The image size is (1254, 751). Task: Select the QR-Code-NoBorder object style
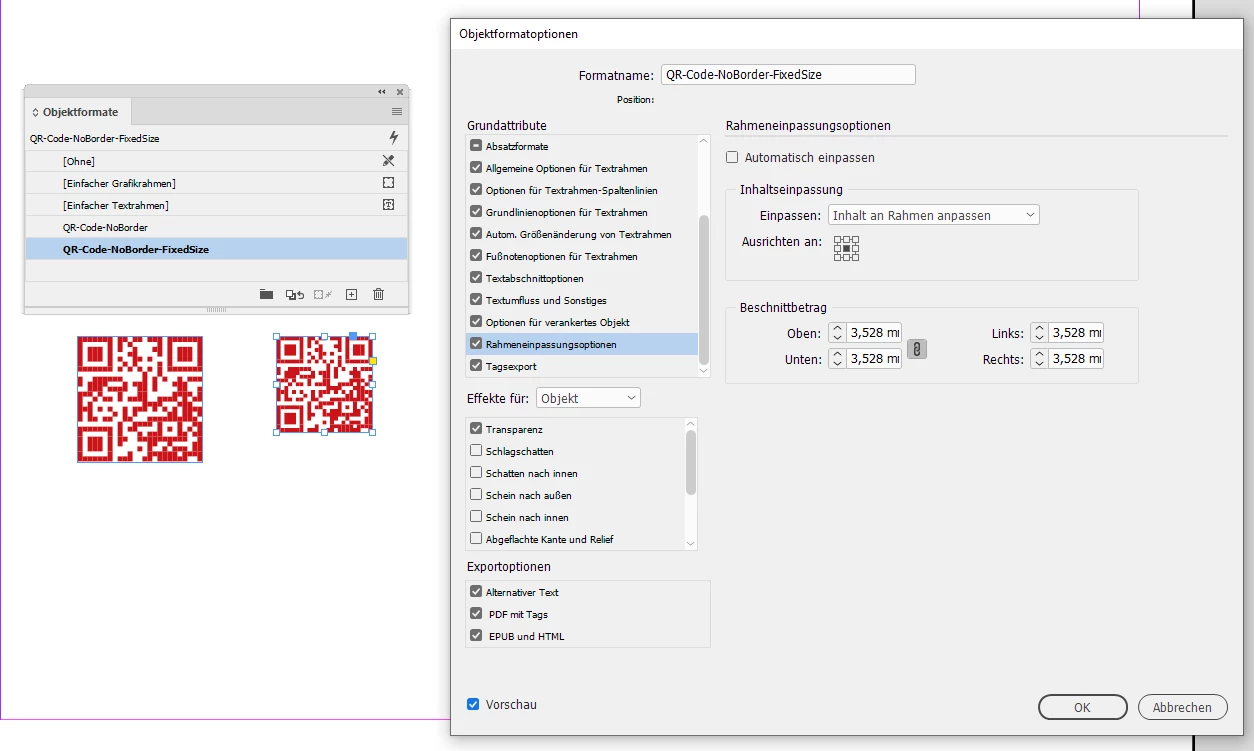[x=216, y=227]
